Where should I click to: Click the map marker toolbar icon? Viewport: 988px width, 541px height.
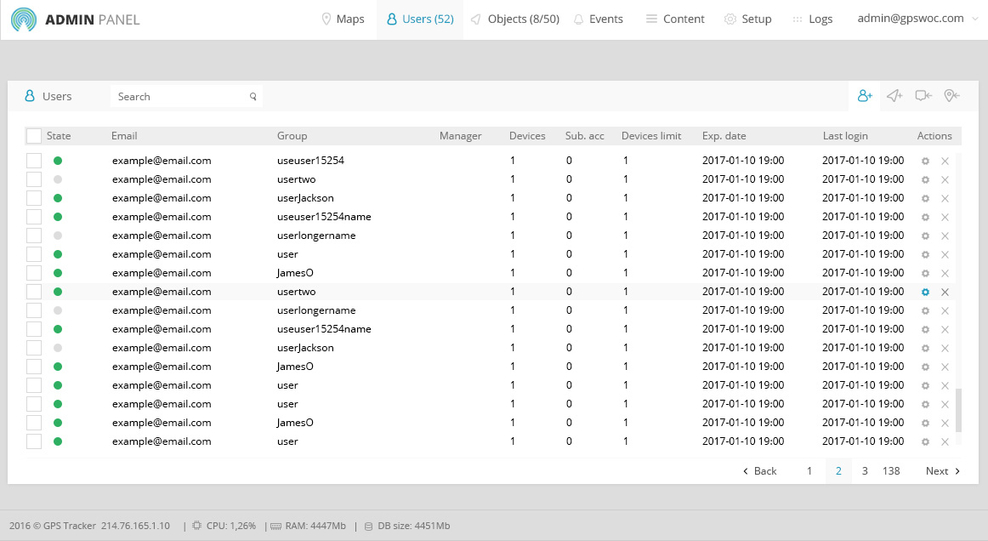click(x=951, y=96)
